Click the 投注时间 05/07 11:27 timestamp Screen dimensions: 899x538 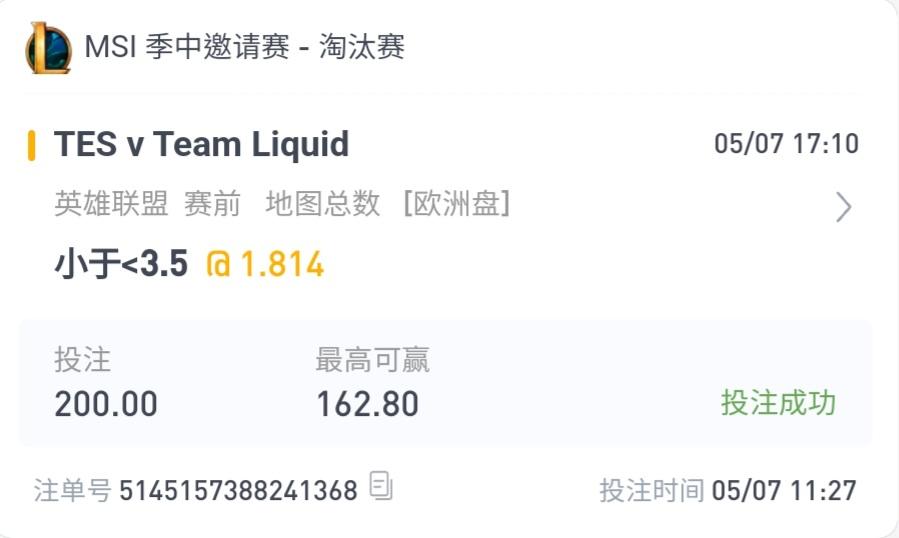click(x=728, y=490)
